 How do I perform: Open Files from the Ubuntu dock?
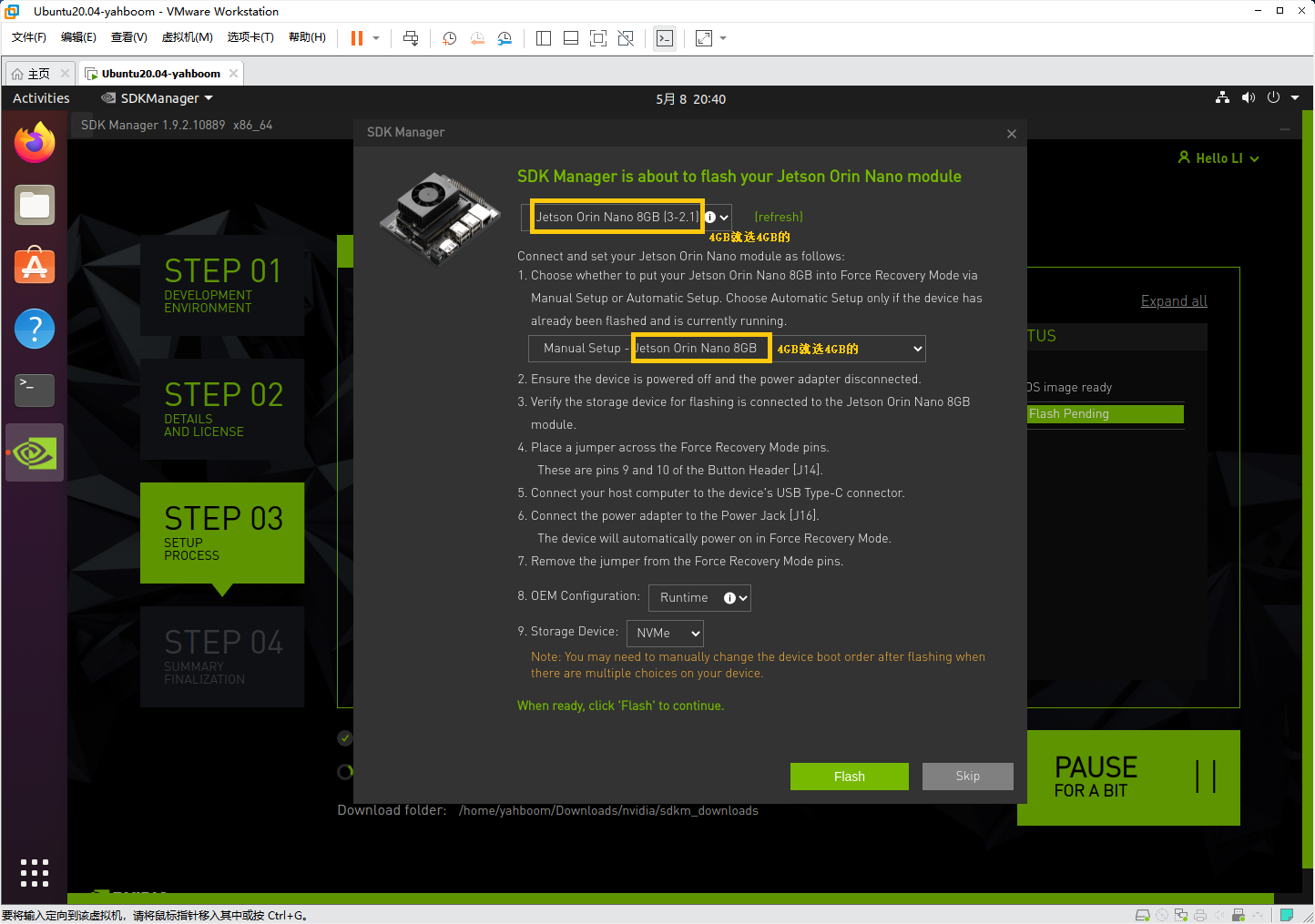click(x=35, y=205)
